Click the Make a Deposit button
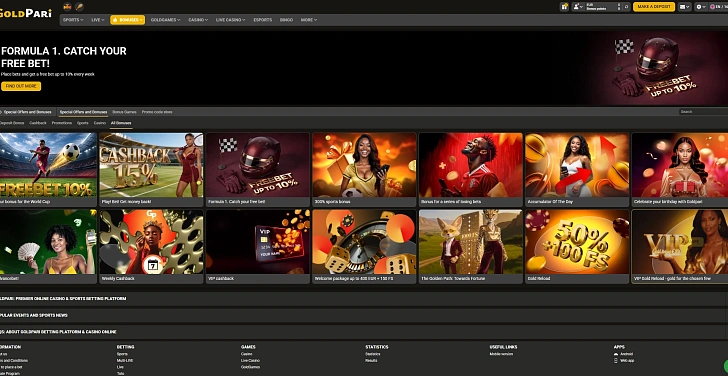This screenshot has height=376, width=728. (654, 6)
